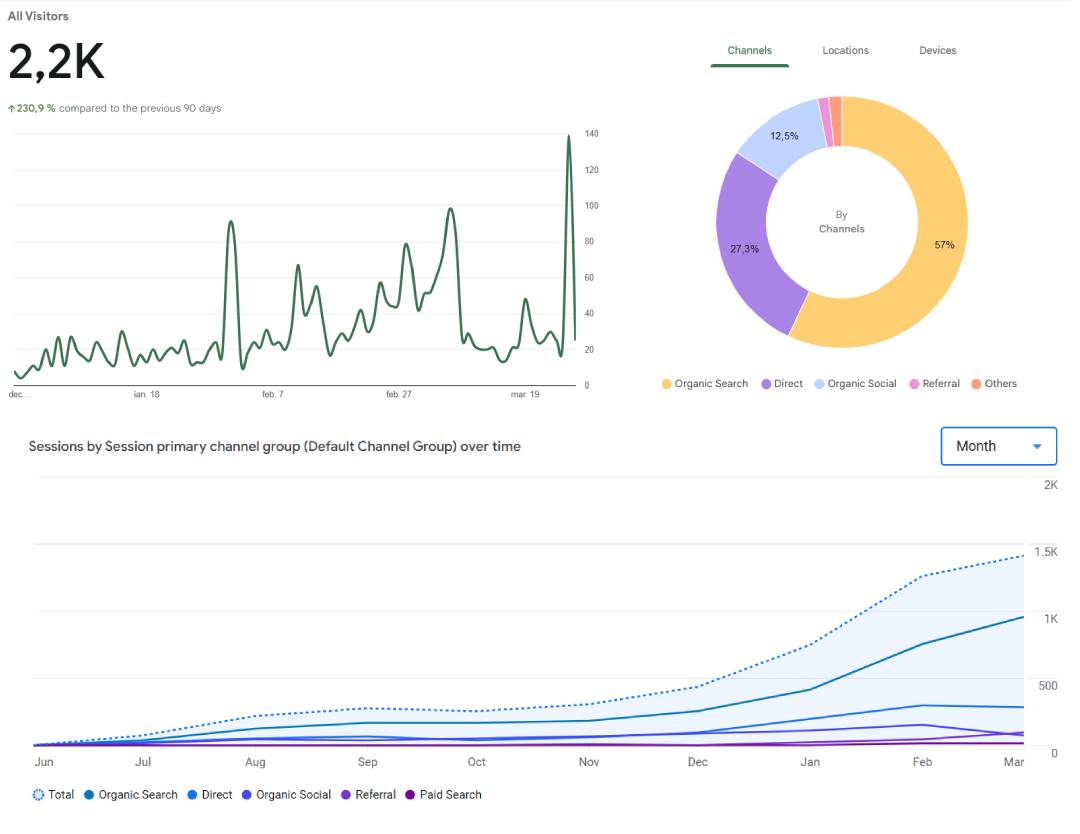This screenshot has height=834, width=1080.
Task: Toggle Organic Social series in sessions legend
Action: (x=247, y=795)
